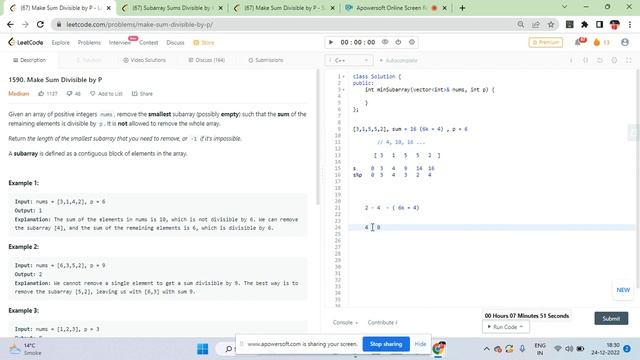
Task: Switch to the Description tab
Action: (x=29, y=60)
